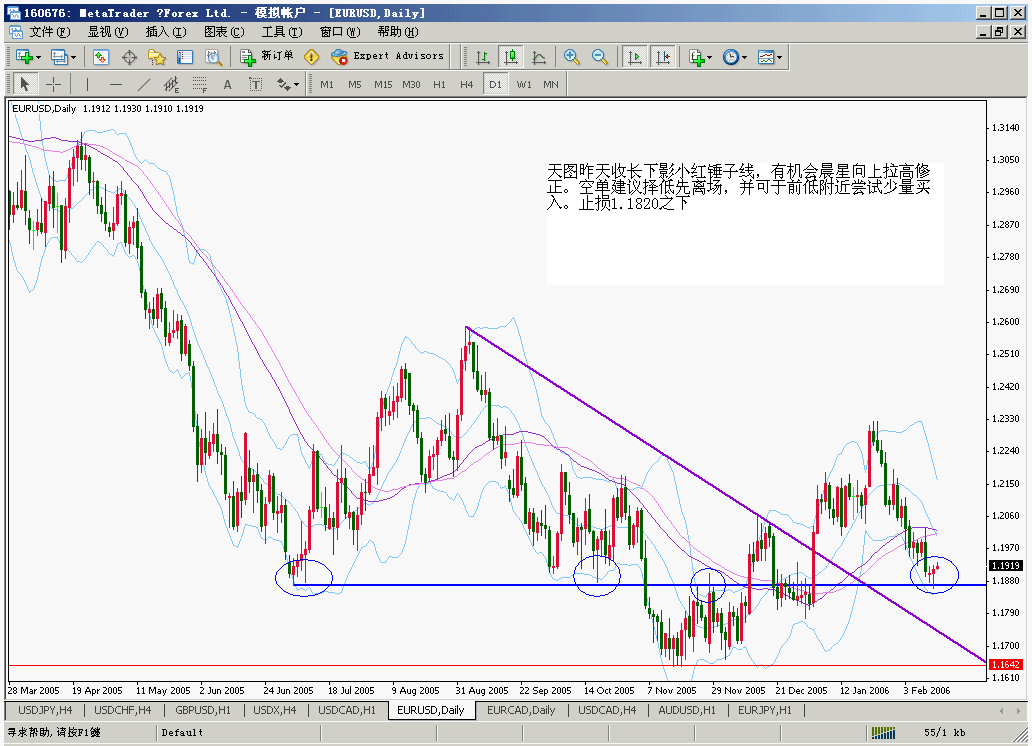Open the 文件 (F) menu
This screenshot has height=746, width=1032.
[49, 32]
